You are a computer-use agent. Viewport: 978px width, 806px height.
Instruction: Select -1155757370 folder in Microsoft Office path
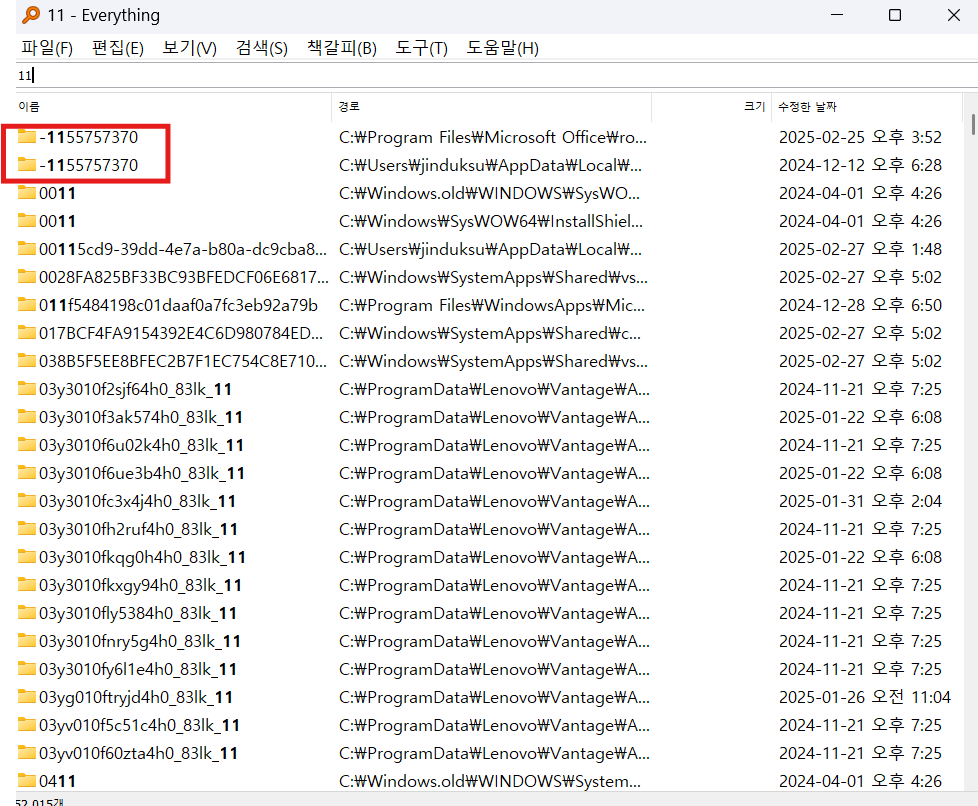click(89, 137)
